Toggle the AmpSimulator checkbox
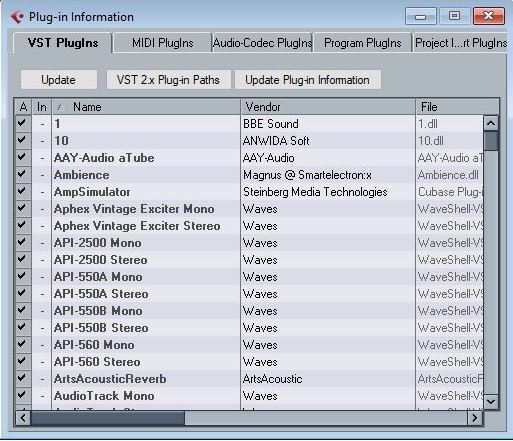The image size is (513, 441). (22, 191)
